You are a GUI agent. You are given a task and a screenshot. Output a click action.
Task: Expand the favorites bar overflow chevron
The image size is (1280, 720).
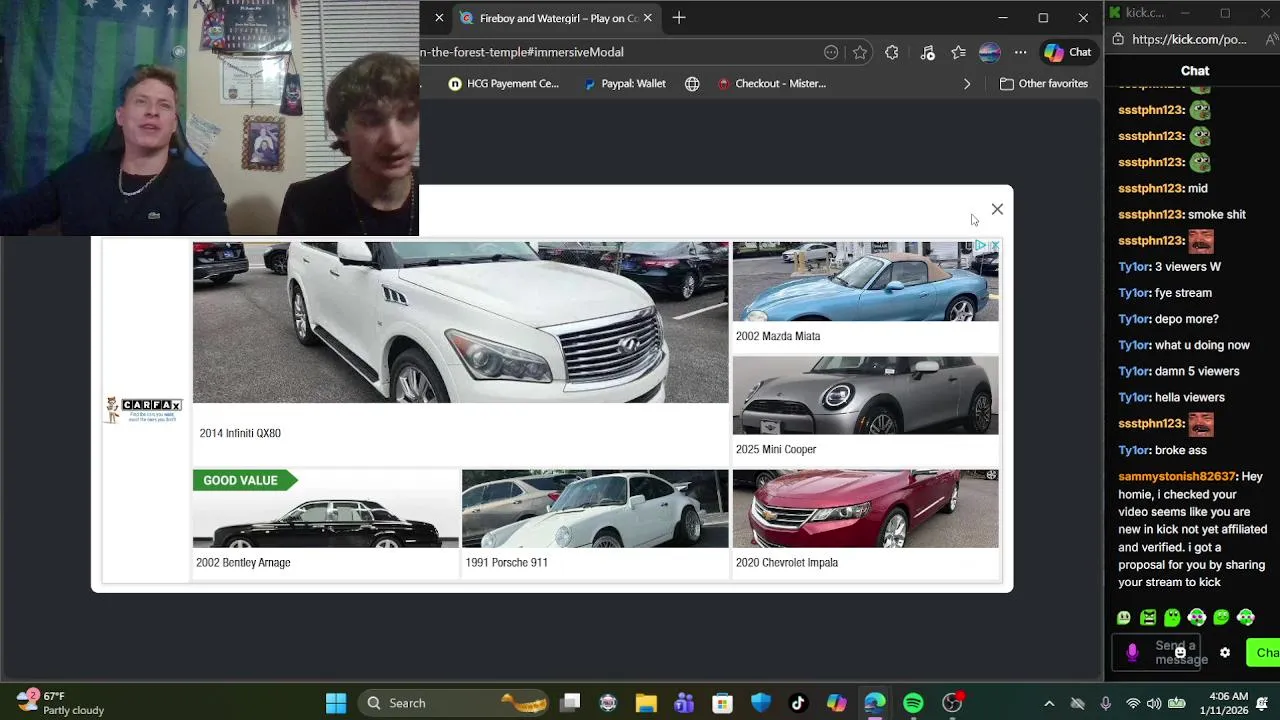[967, 84]
